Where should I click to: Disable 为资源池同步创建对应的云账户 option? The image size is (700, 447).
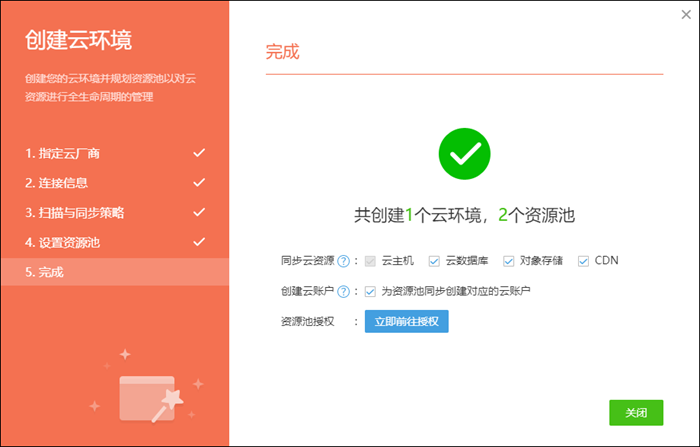pyautogui.click(x=371, y=291)
